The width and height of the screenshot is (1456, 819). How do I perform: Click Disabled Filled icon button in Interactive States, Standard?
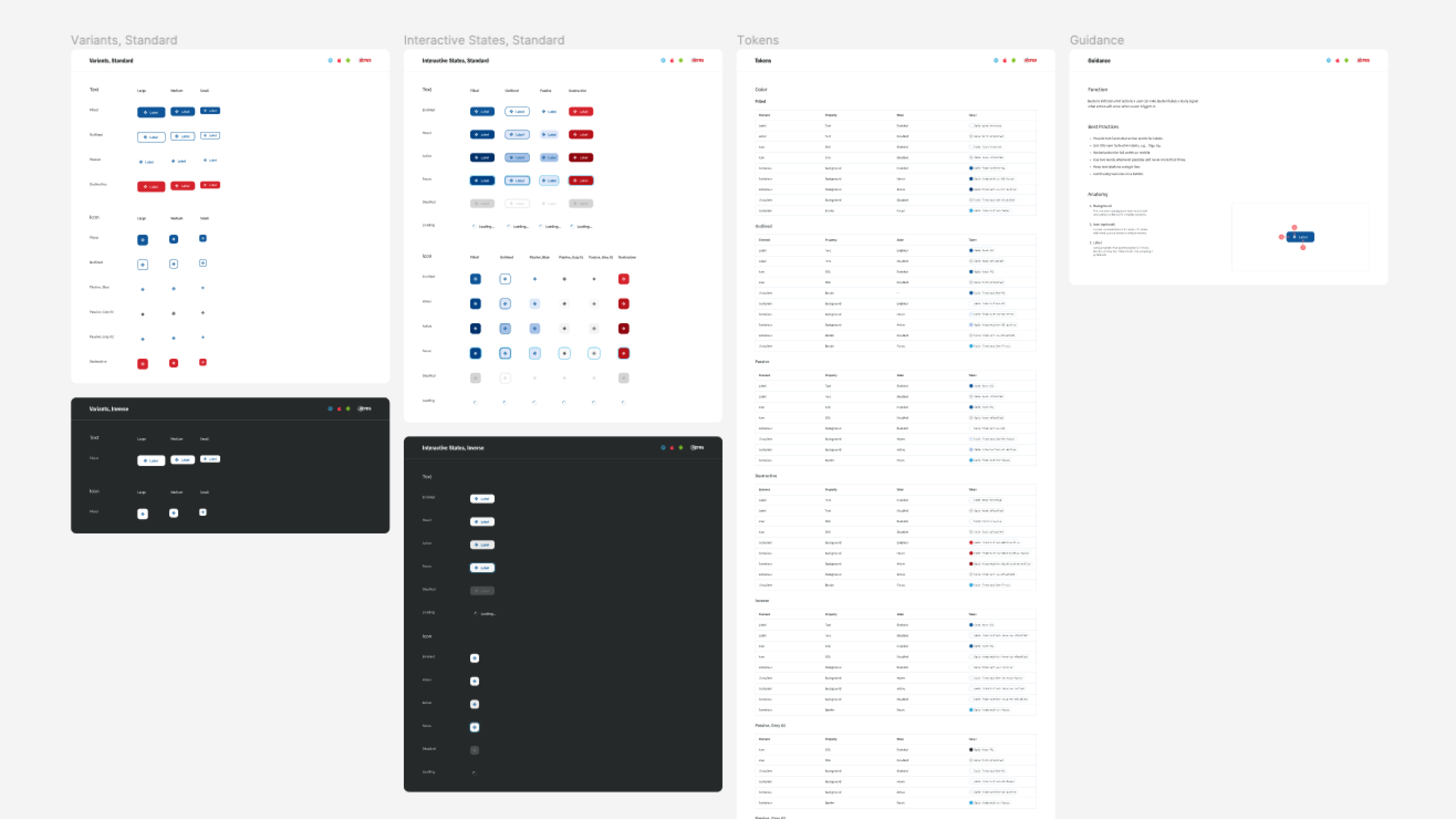click(475, 379)
